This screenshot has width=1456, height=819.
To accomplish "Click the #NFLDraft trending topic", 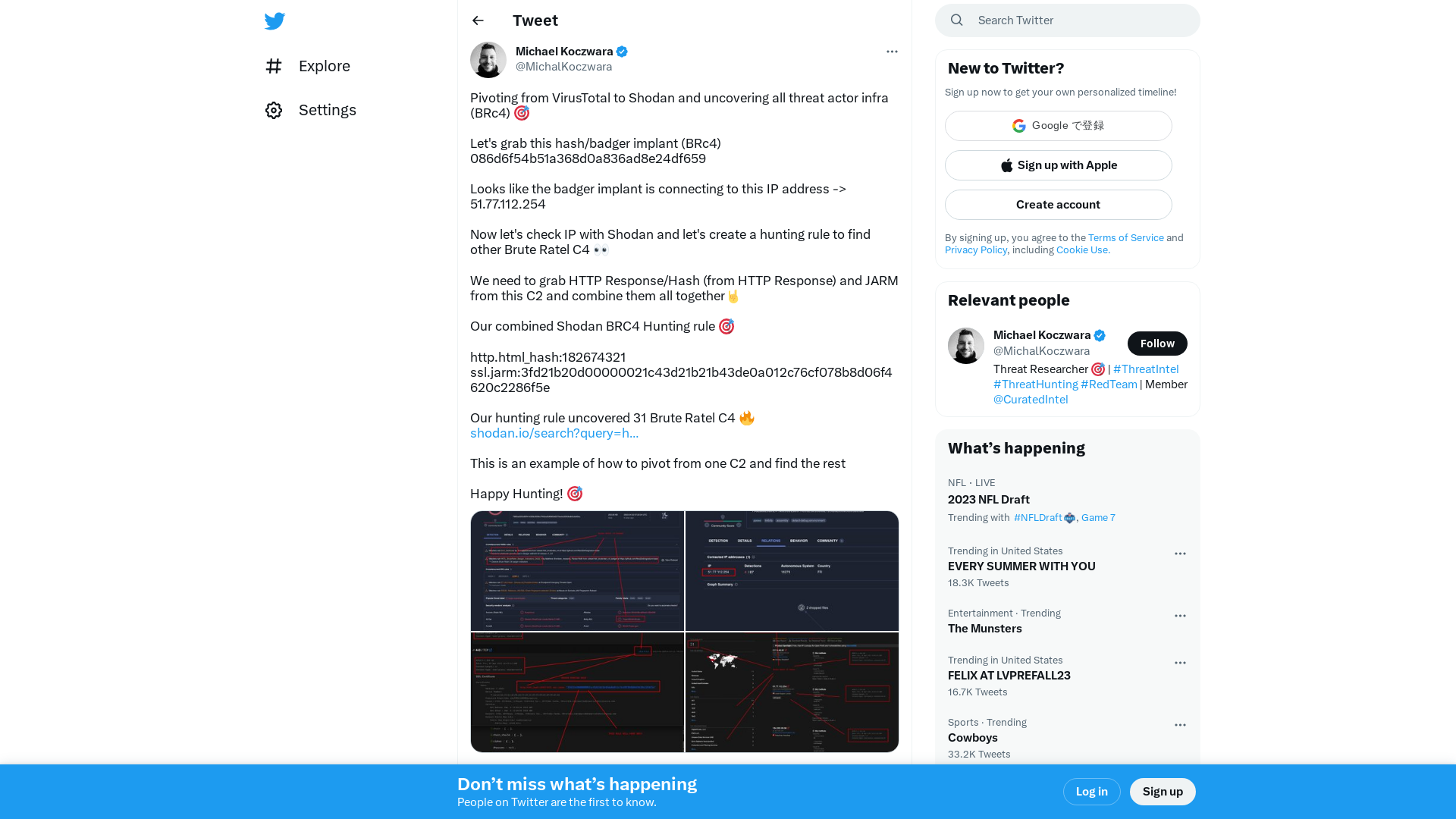I will click(1037, 517).
